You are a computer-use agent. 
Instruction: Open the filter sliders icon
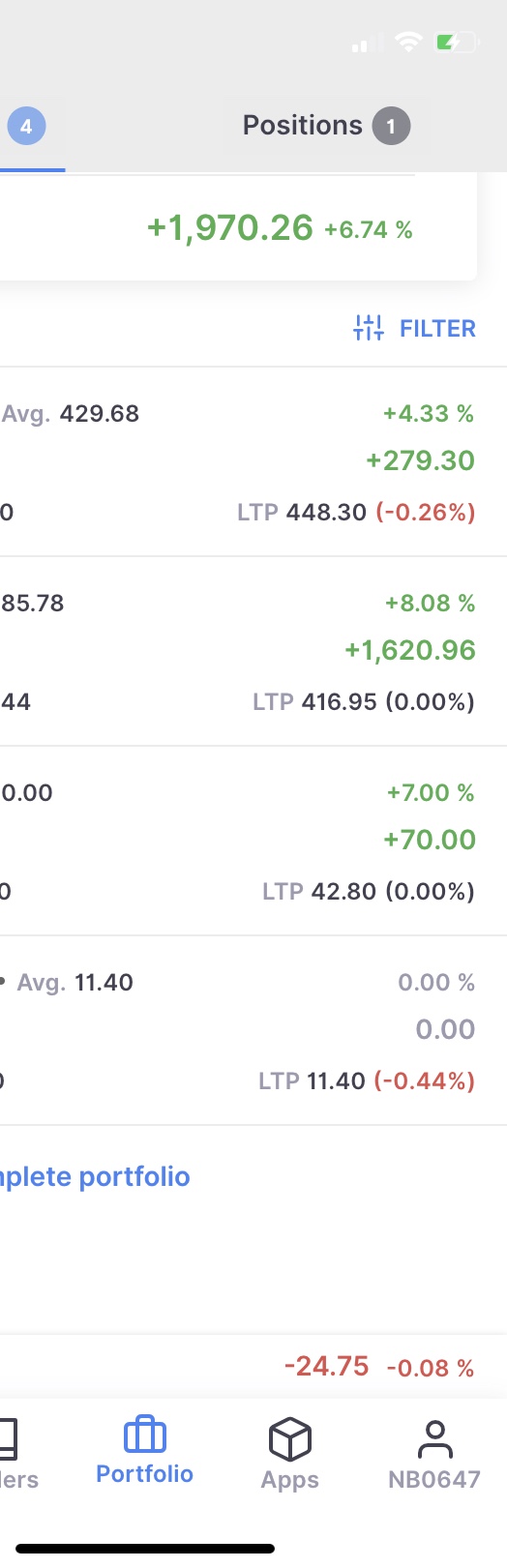click(369, 328)
